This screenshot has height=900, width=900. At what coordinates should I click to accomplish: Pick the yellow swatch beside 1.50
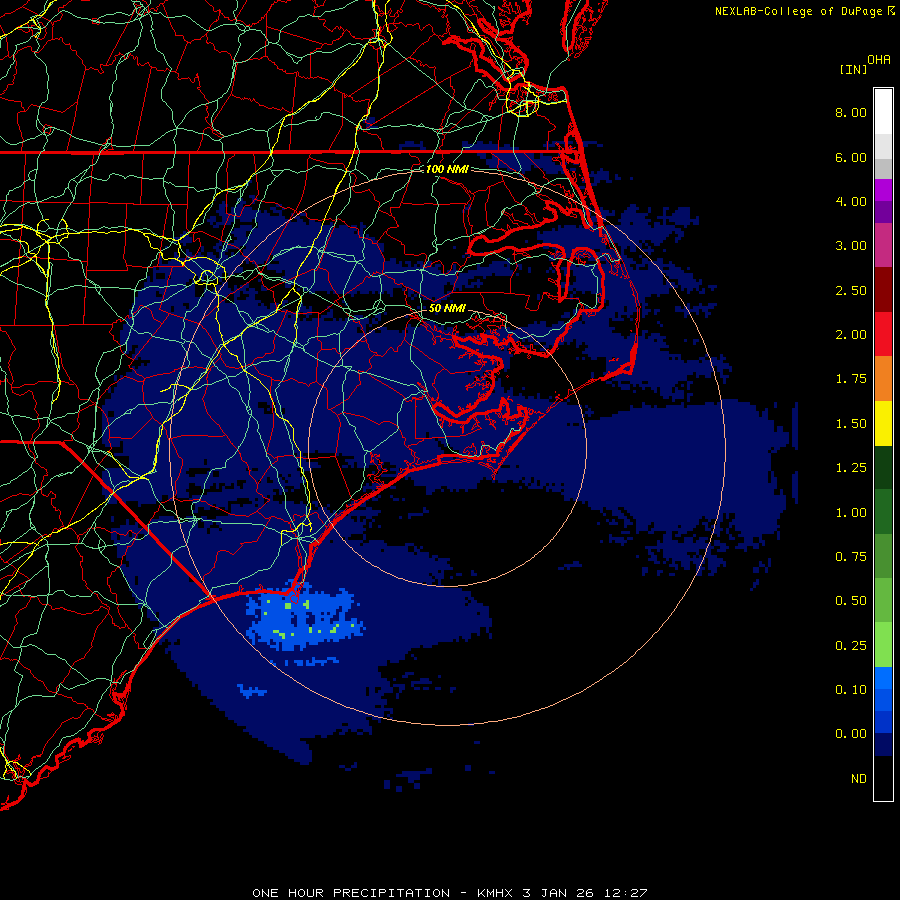click(883, 423)
